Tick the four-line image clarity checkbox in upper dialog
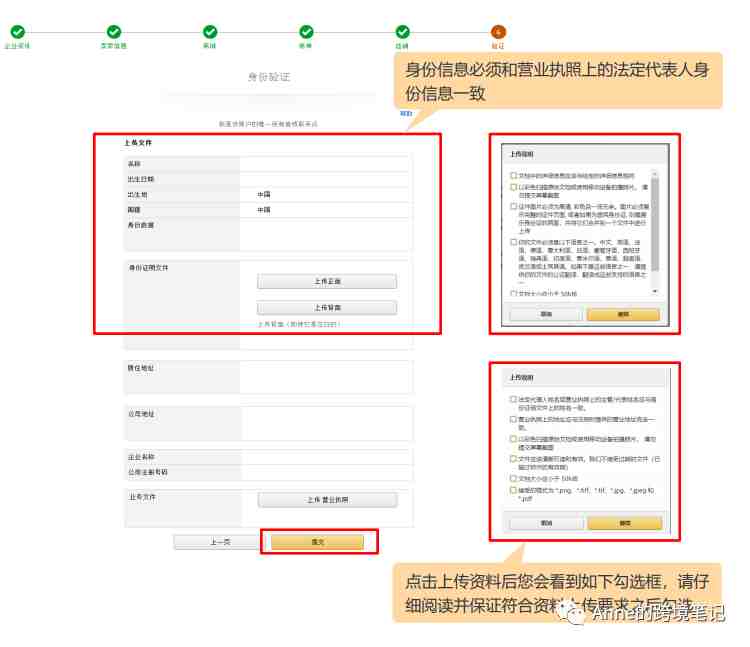Screen dimensions: 750x647 tap(514, 207)
